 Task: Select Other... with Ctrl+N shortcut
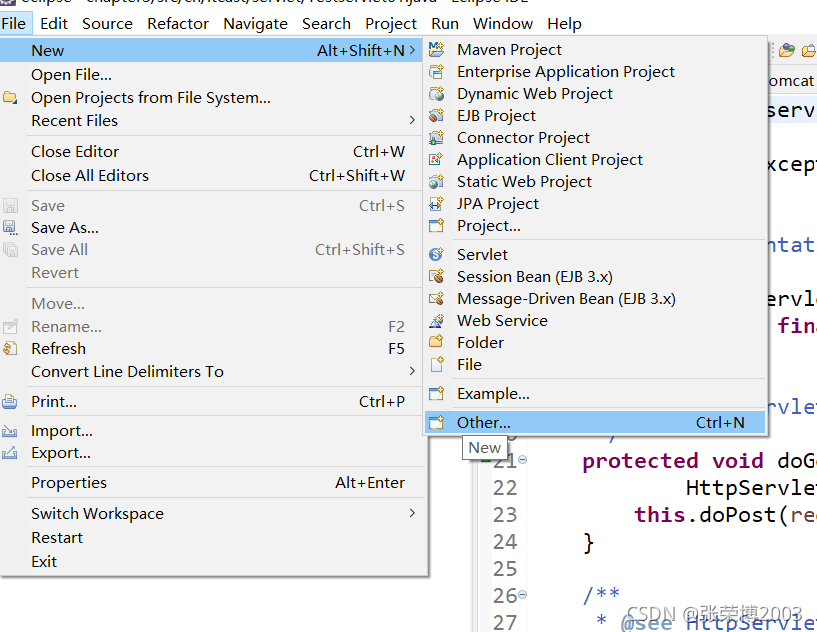point(595,423)
